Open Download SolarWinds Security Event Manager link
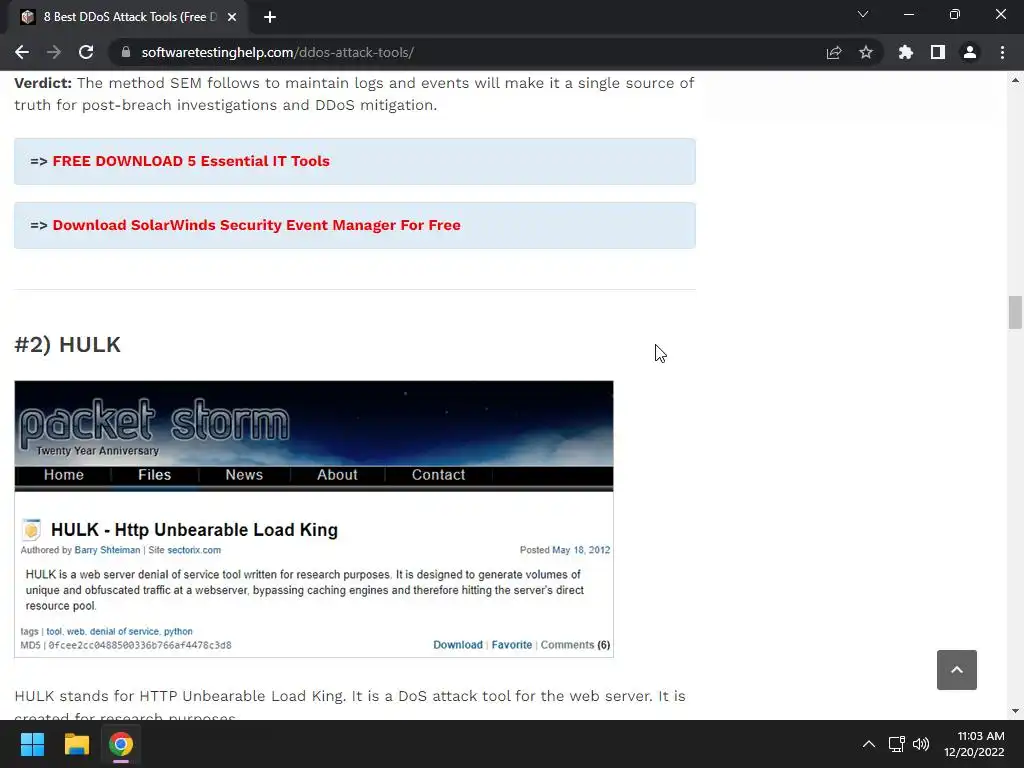The image size is (1024, 768). [256, 225]
